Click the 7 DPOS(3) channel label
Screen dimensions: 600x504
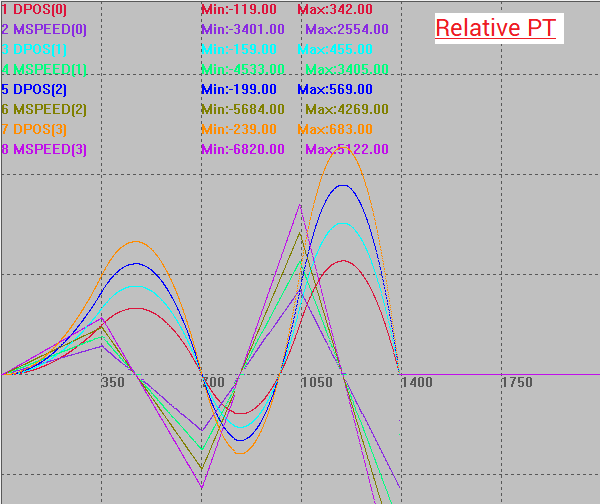[x=34, y=129]
